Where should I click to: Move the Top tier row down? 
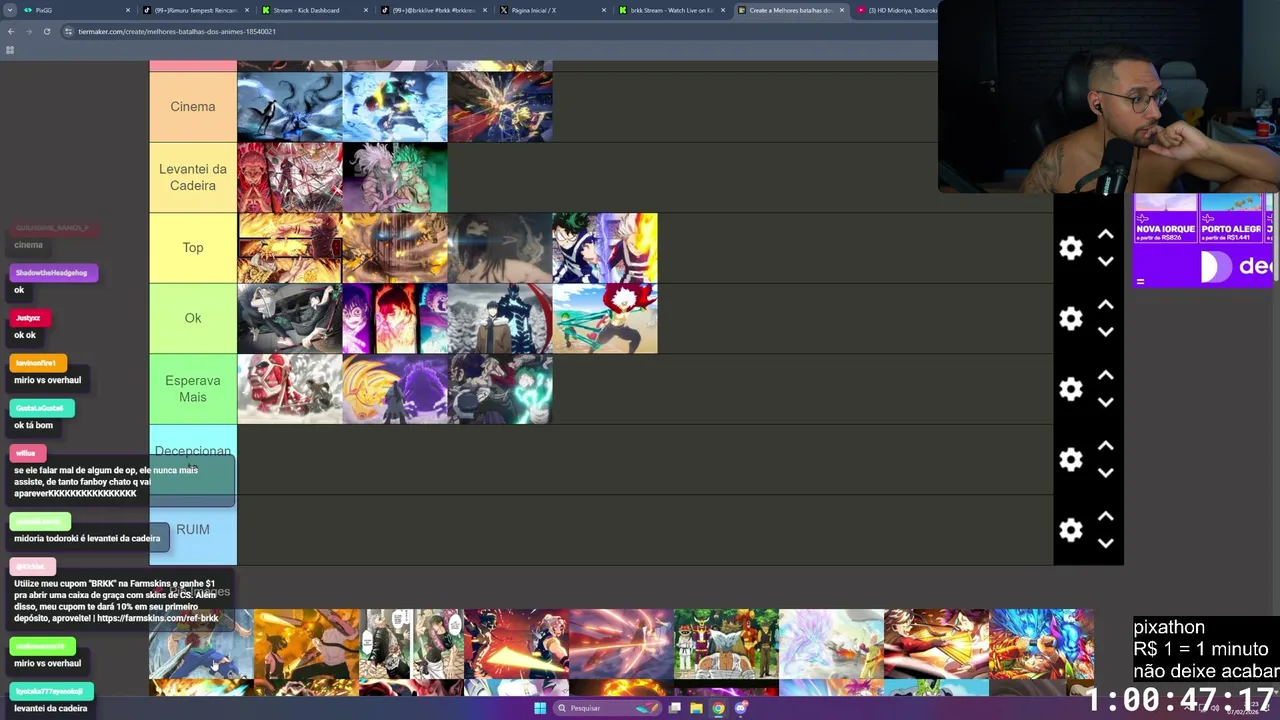1105,261
